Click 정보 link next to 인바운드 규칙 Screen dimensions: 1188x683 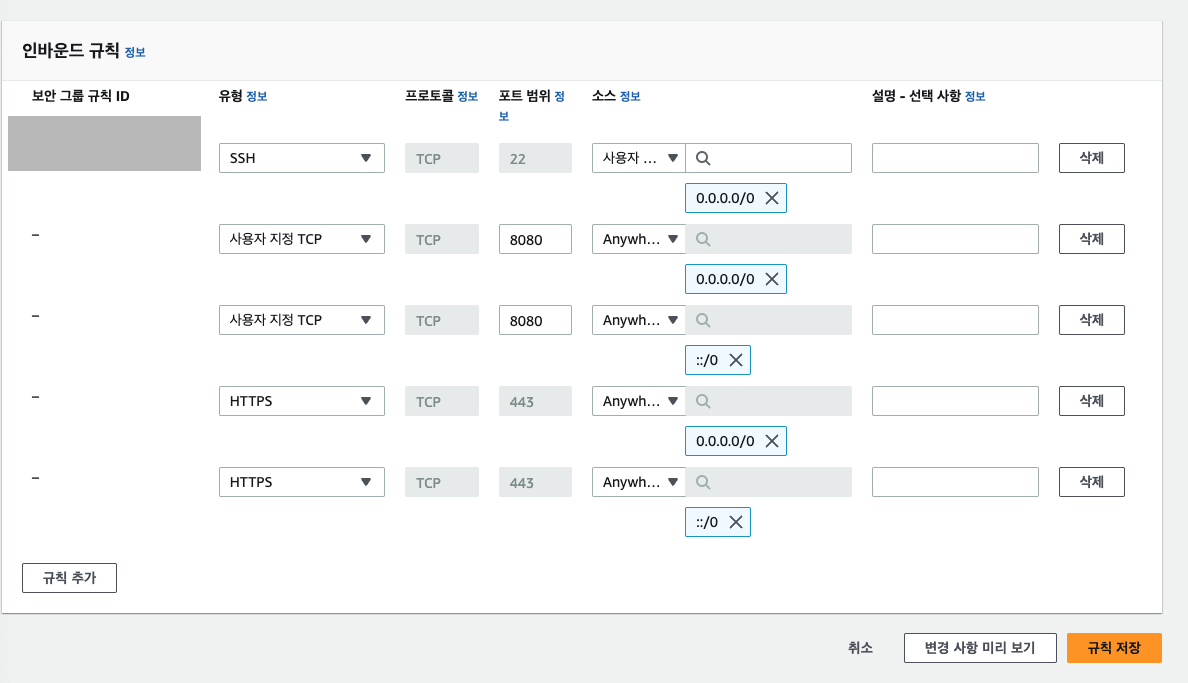tap(135, 52)
